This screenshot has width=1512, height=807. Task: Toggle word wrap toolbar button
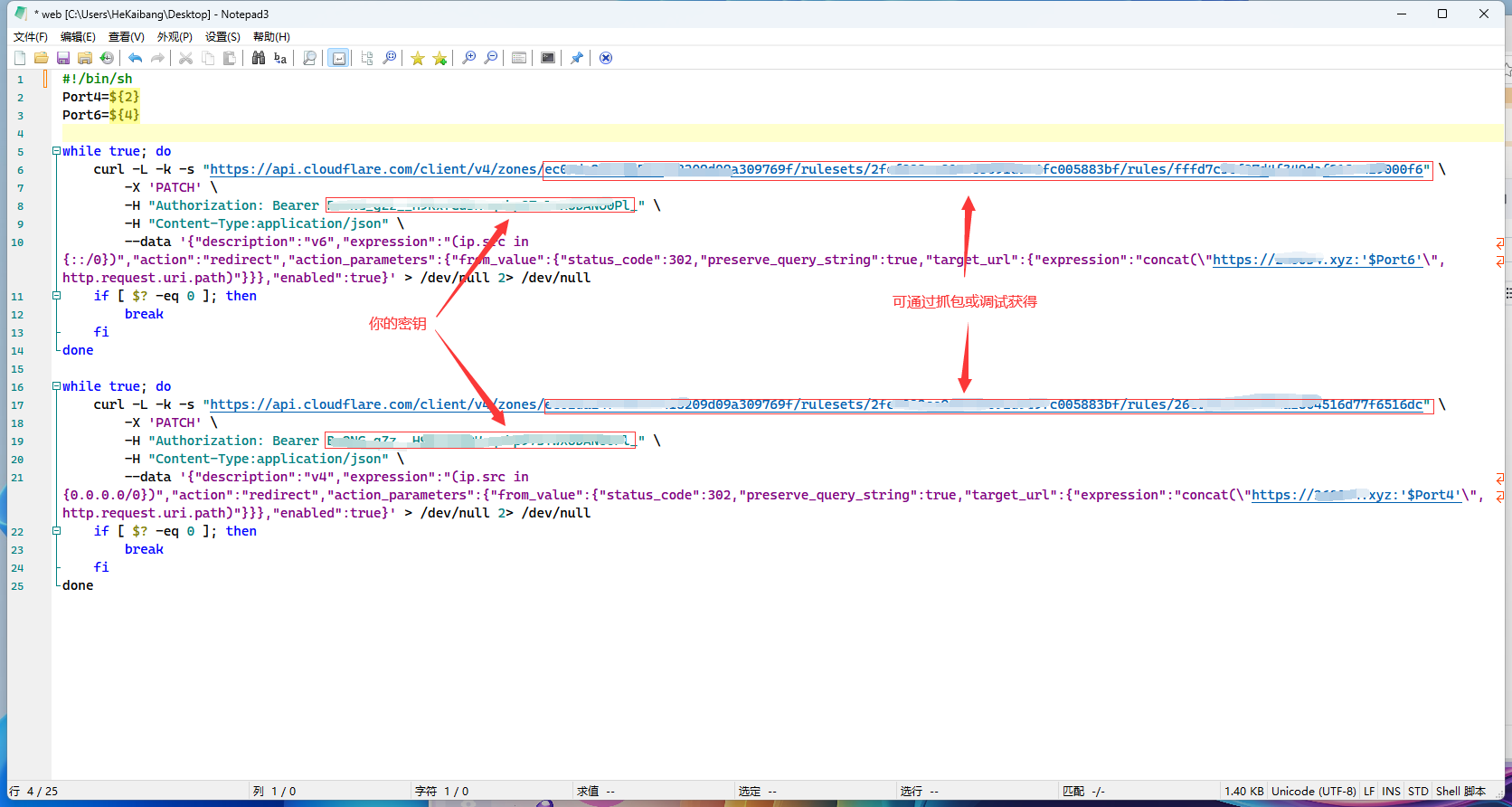(x=338, y=58)
